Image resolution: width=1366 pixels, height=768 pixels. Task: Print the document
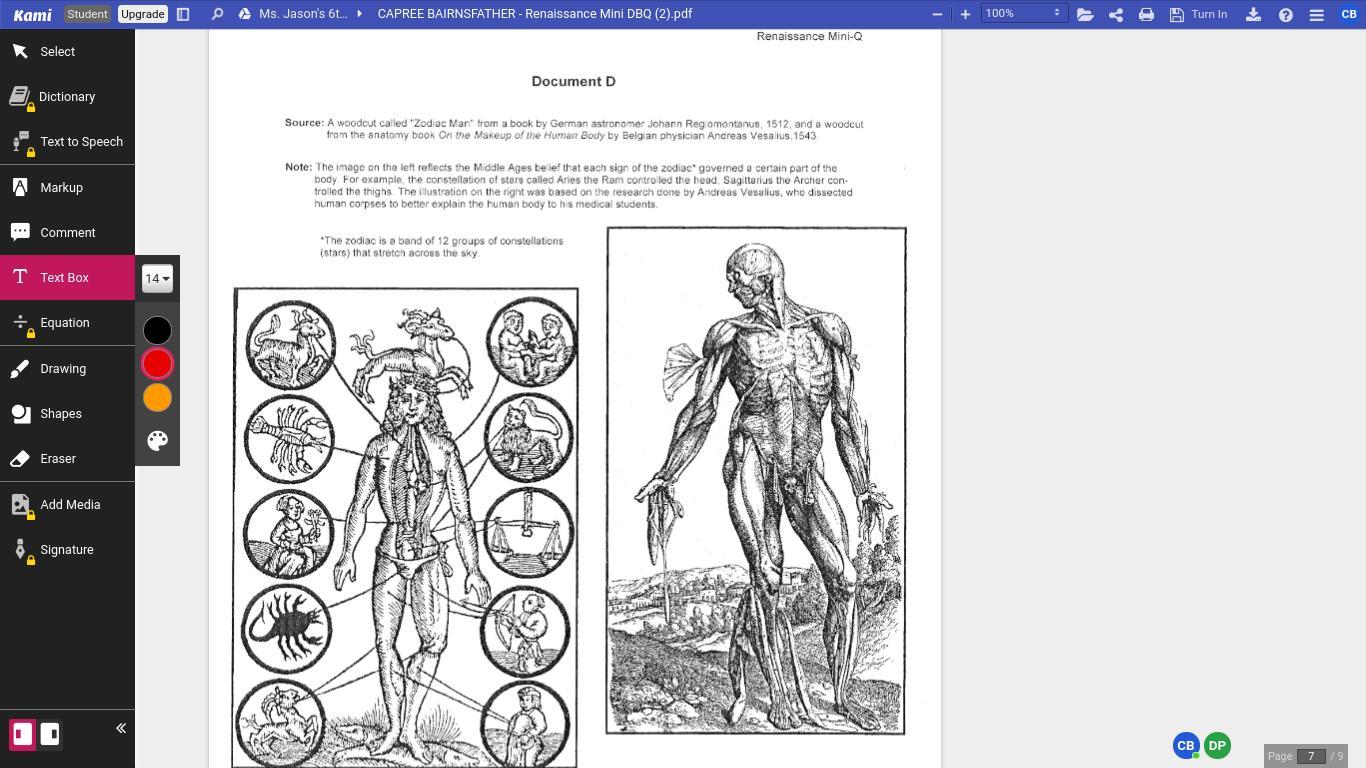coord(1146,14)
